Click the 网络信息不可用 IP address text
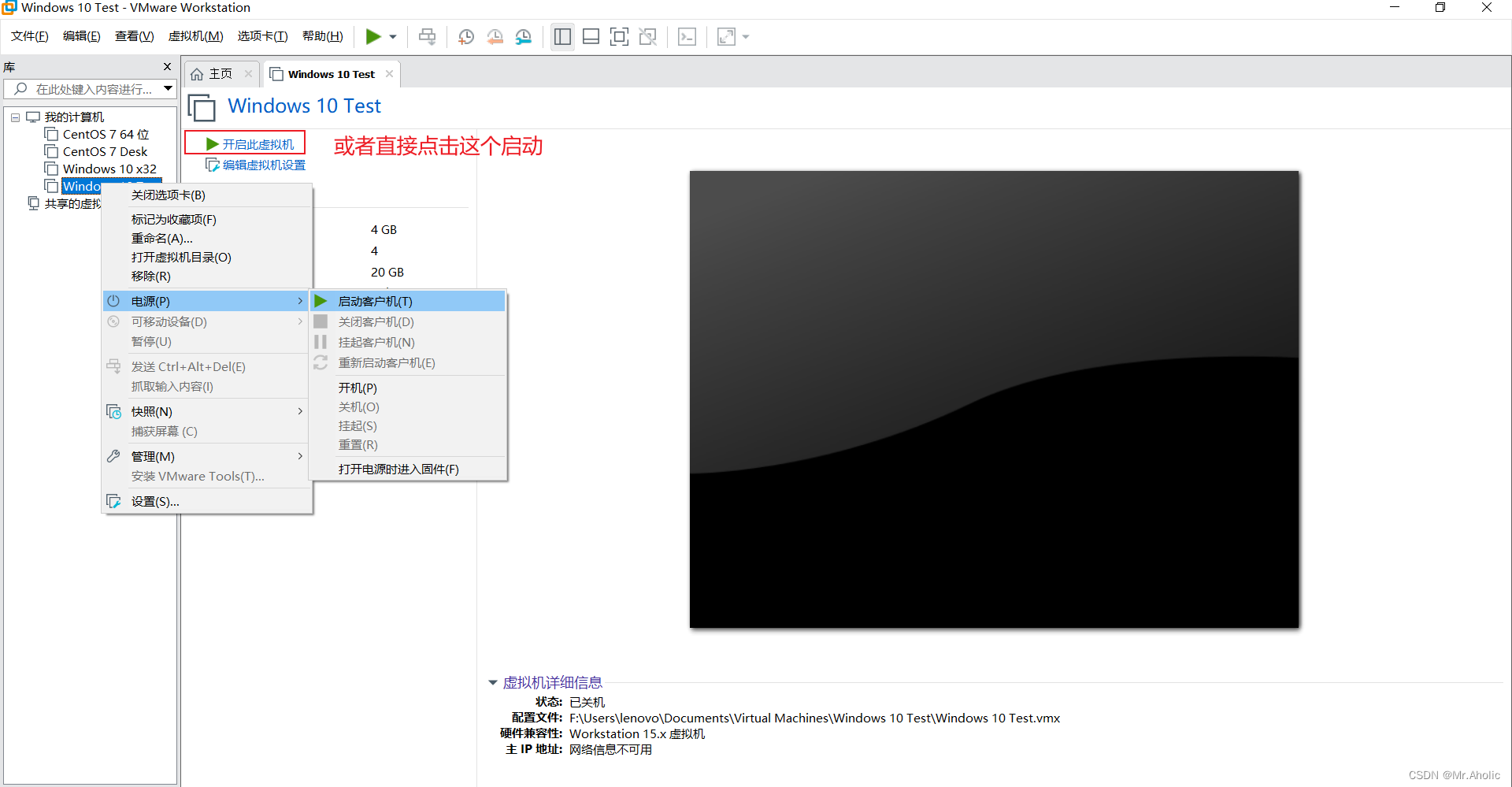Screen dimensions: 1512x787 point(610,749)
